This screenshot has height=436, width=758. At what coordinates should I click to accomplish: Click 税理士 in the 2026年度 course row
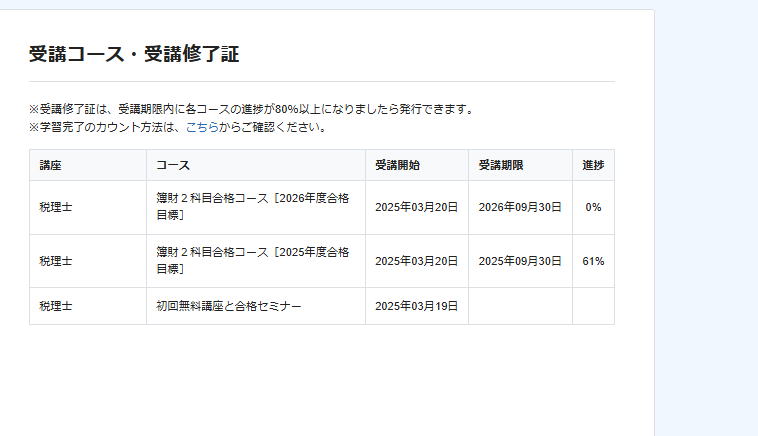point(56,207)
